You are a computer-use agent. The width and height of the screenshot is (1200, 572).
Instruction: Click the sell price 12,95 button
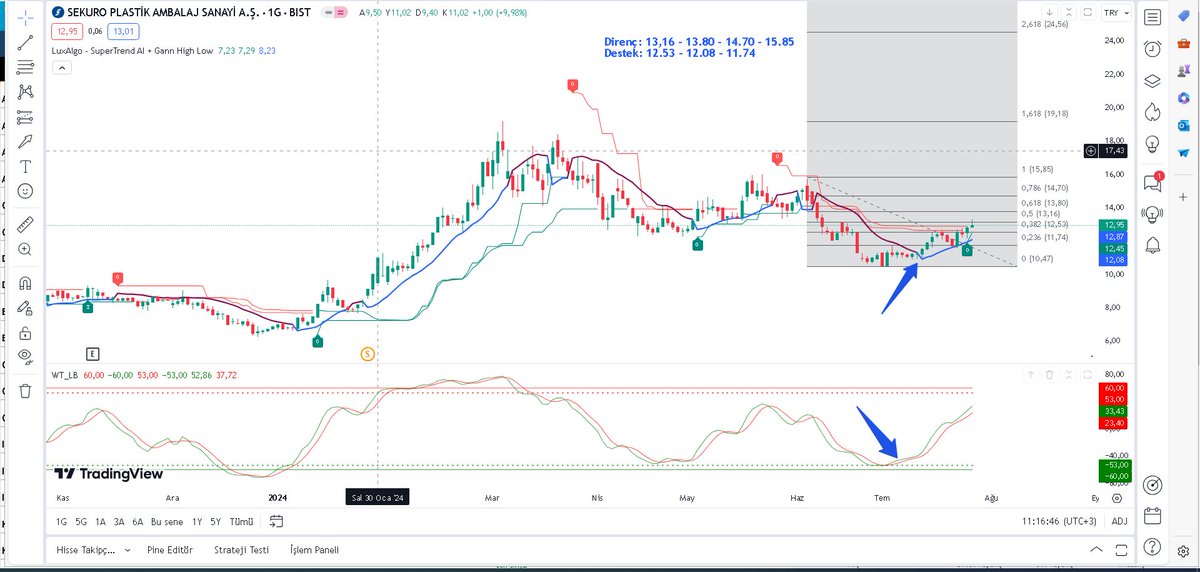[x=65, y=32]
